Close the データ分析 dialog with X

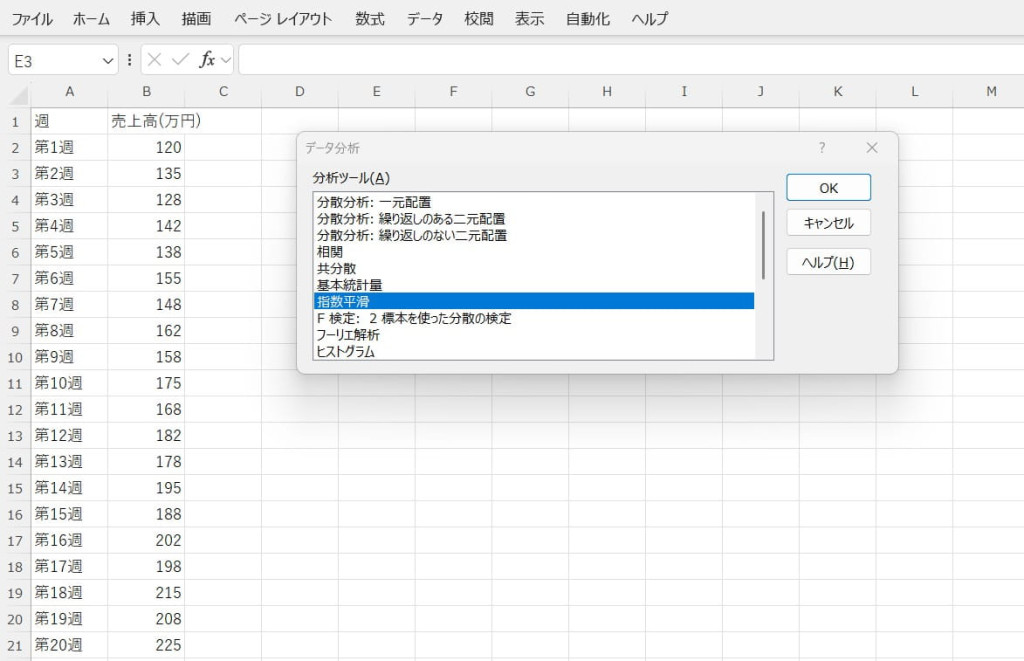(871, 147)
